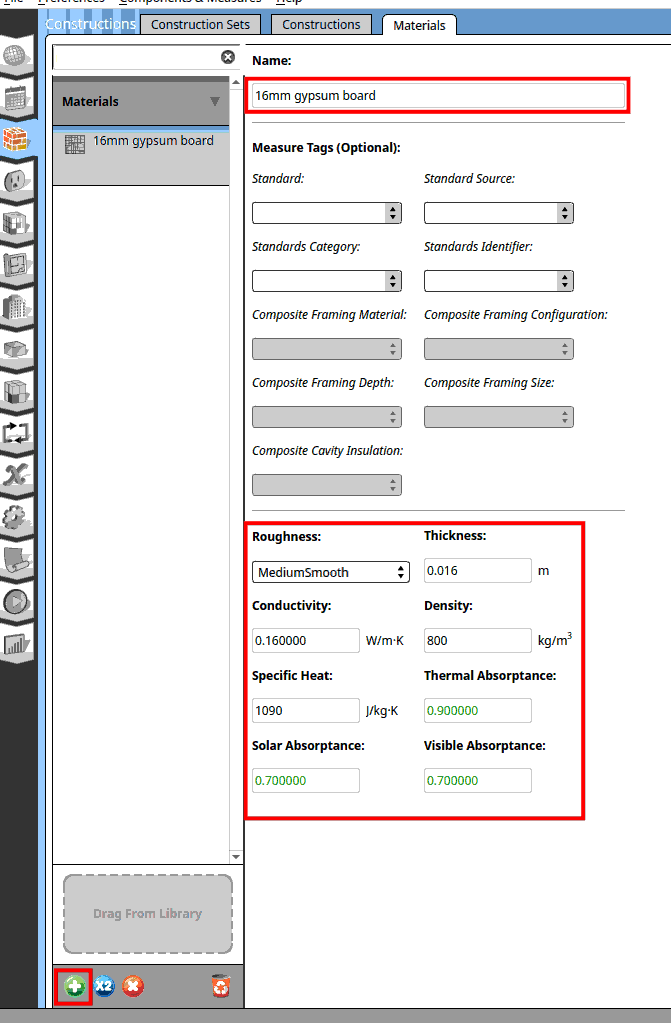
Task: Collapse the Materials list header arrow
Action: click(214, 101)
